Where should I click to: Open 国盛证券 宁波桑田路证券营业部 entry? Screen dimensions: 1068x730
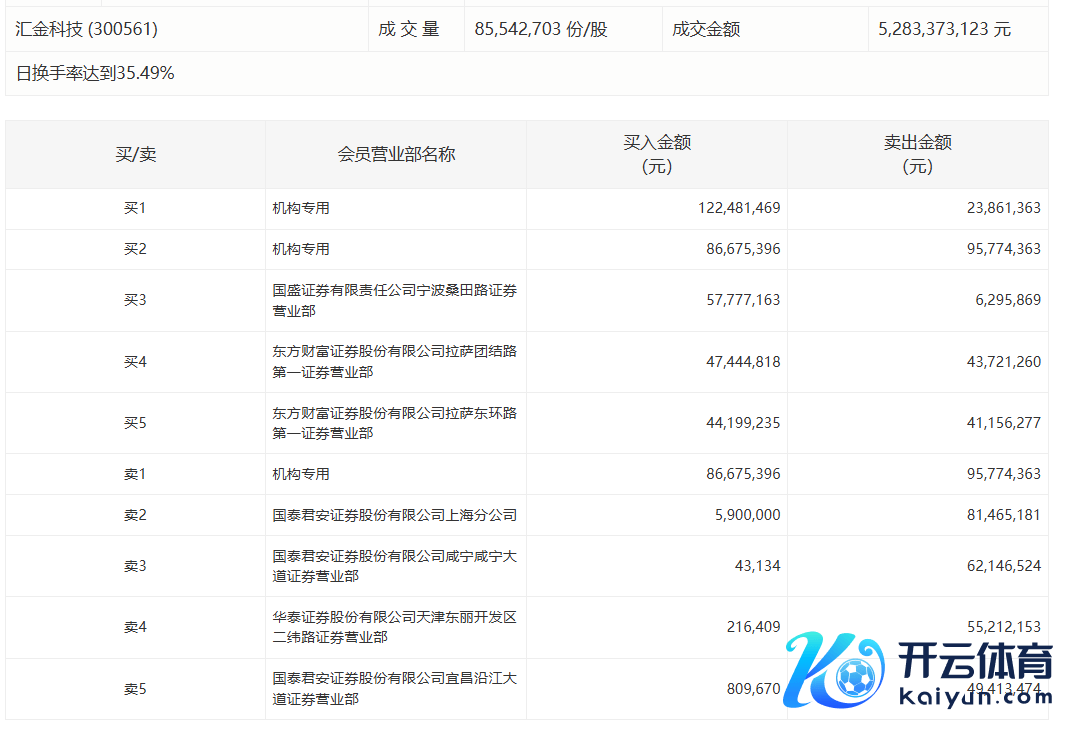[x=394, y=300]
